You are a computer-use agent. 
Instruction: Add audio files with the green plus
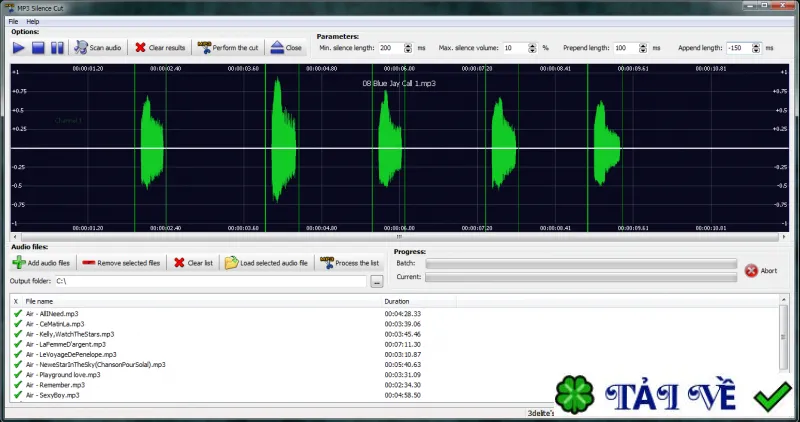click(42, 263)
